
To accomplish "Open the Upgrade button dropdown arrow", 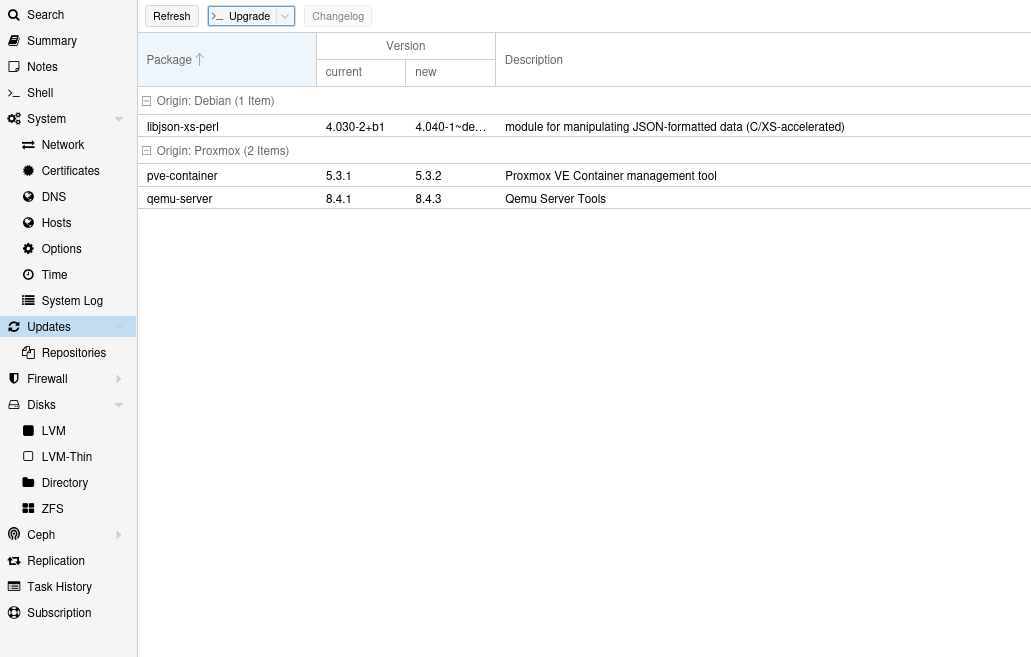I will pos(285,16).
